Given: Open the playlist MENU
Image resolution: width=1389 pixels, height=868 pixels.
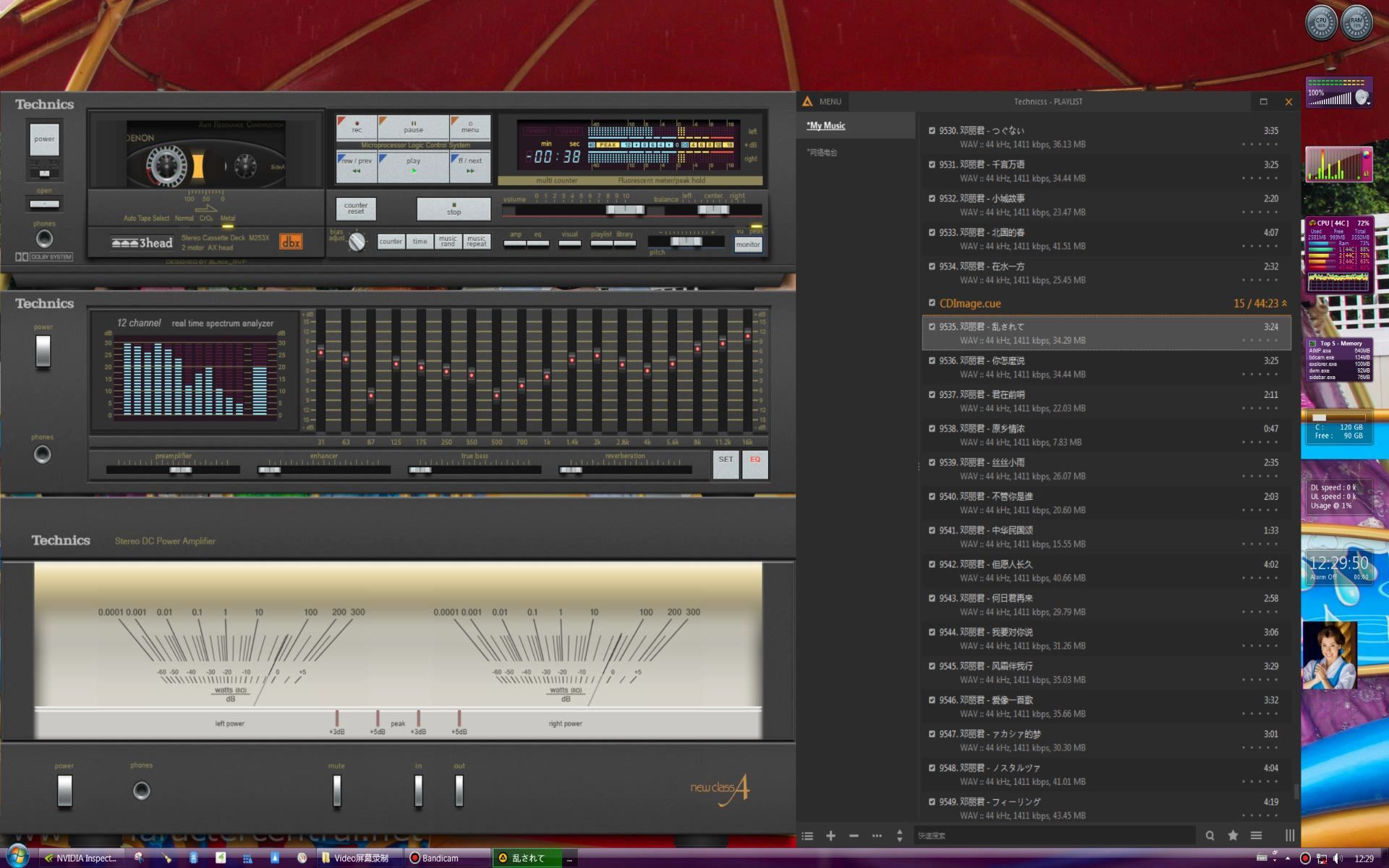Looking at the screenshot, I should click(822, 102).
